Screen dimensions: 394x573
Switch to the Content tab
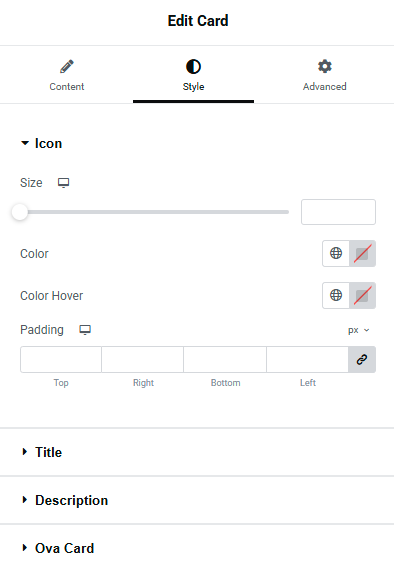coord(67,75)
